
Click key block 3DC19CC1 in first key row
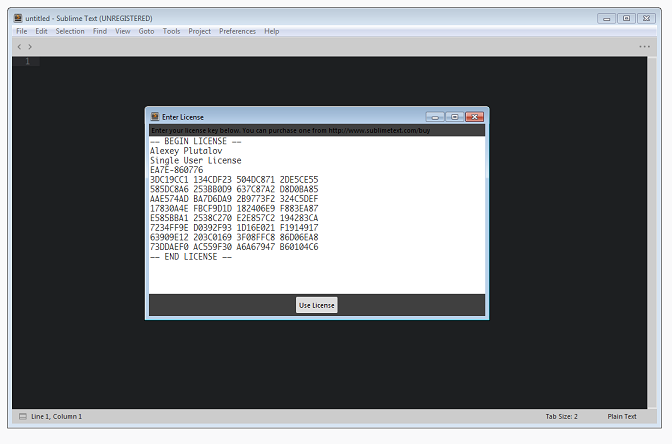(x=169, y=180)
